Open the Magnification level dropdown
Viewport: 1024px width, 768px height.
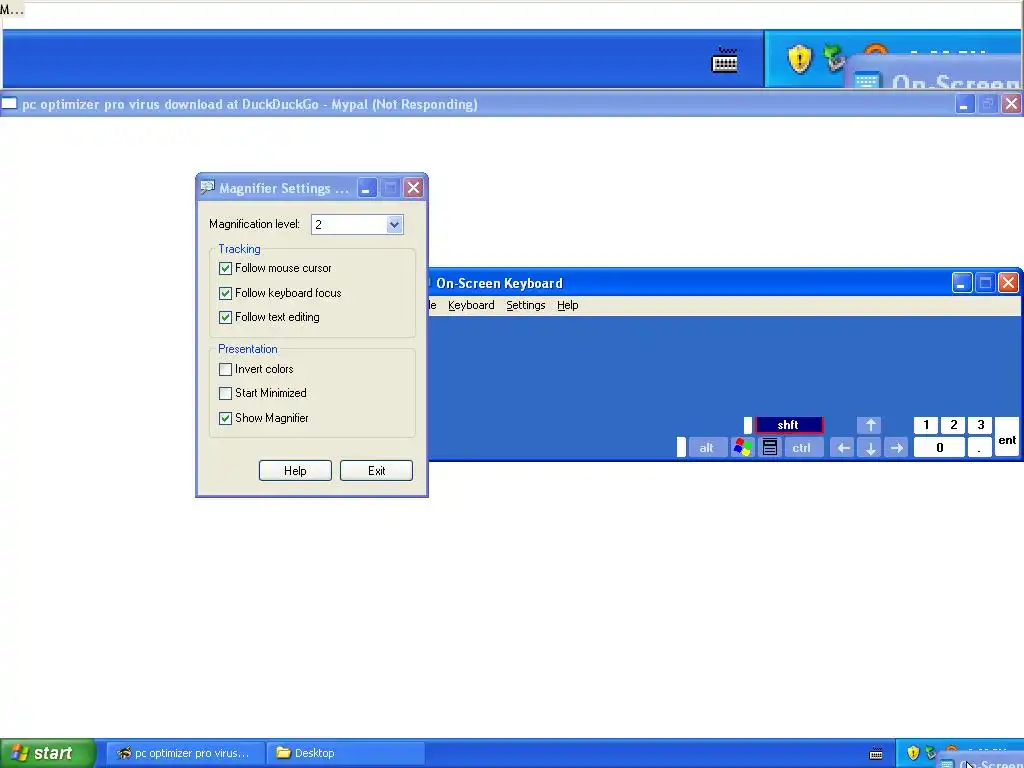point(394,225)
